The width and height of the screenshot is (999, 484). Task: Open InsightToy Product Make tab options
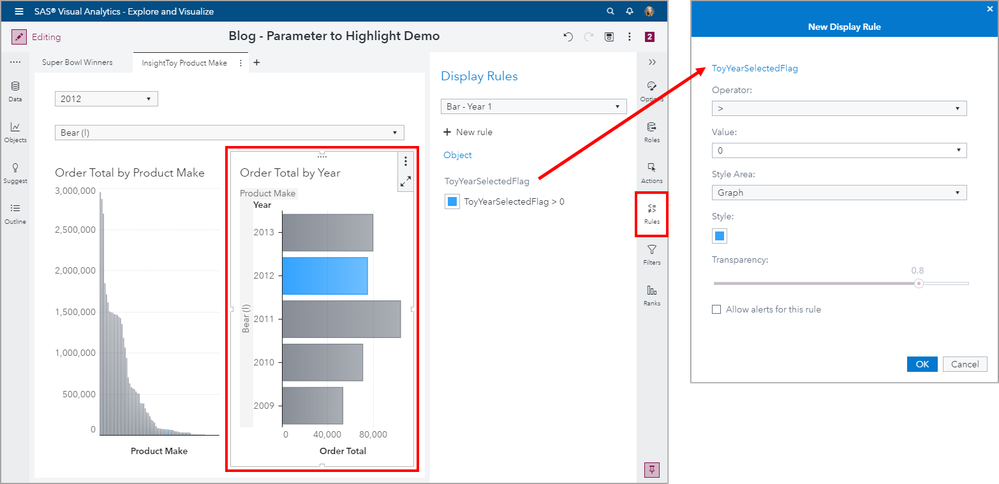[x=240, y=63]
